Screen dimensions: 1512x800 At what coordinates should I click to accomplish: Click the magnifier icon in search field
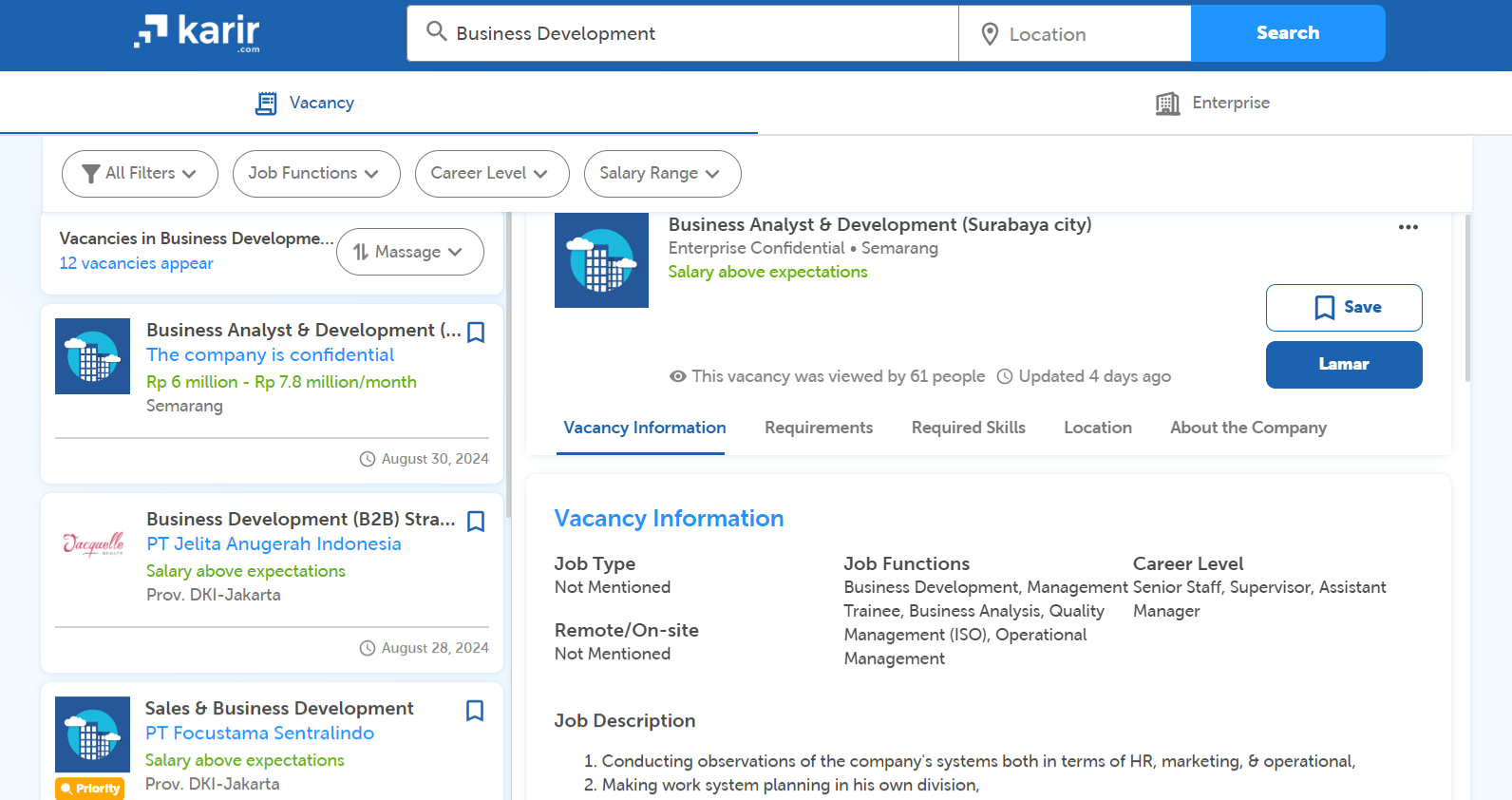click(x=436, y=31)
